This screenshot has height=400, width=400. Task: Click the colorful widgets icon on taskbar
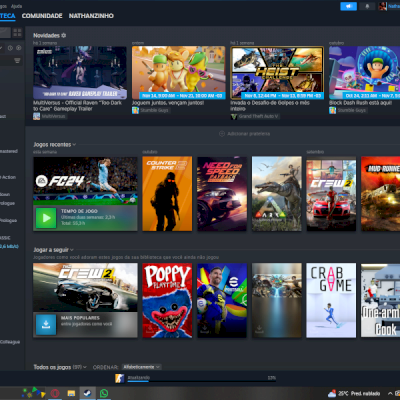pyautogui.click(x=34, y=393)
